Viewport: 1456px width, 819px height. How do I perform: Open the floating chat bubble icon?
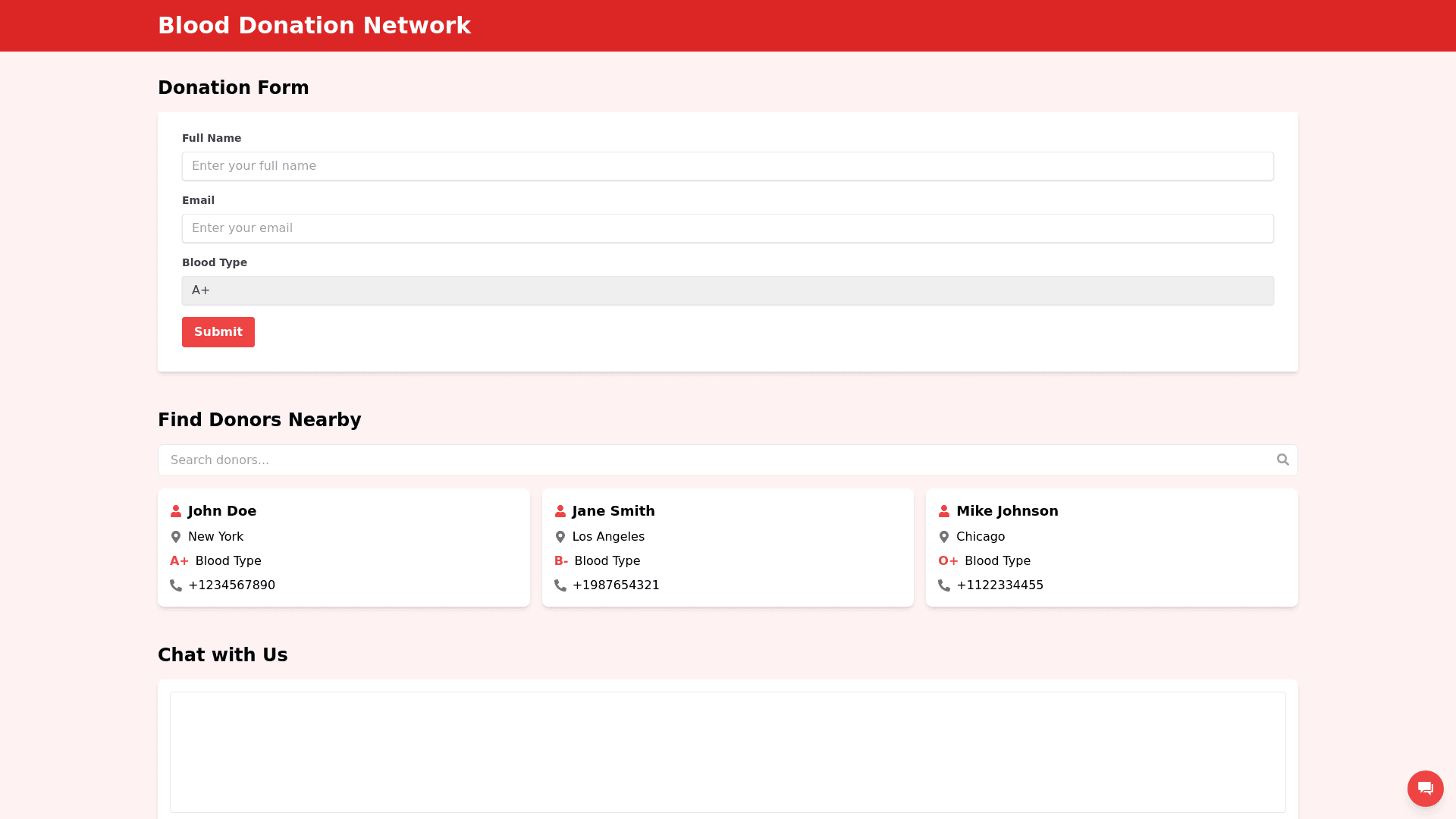pyautogui.click(x=1425, y=788)
